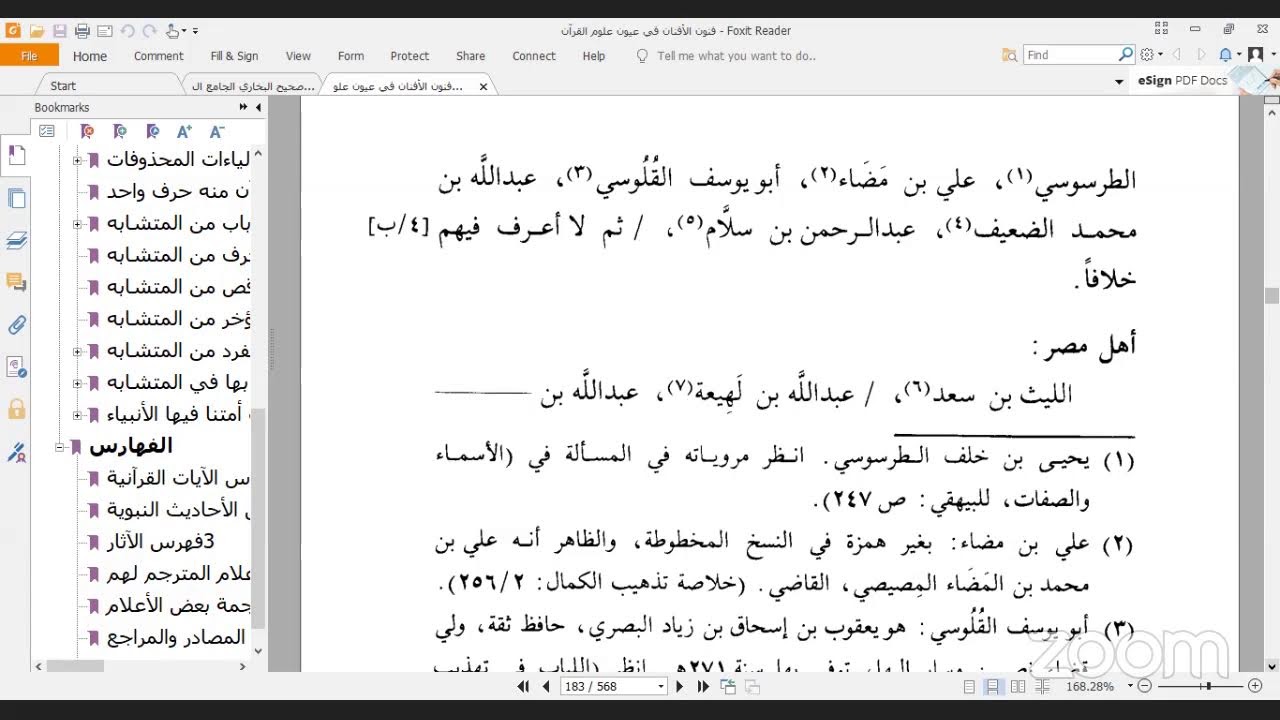The height and width of the screenshot is (720, 1280).
Task: Open the Comments sidebar panel icon
Action: tap(16, 283)
